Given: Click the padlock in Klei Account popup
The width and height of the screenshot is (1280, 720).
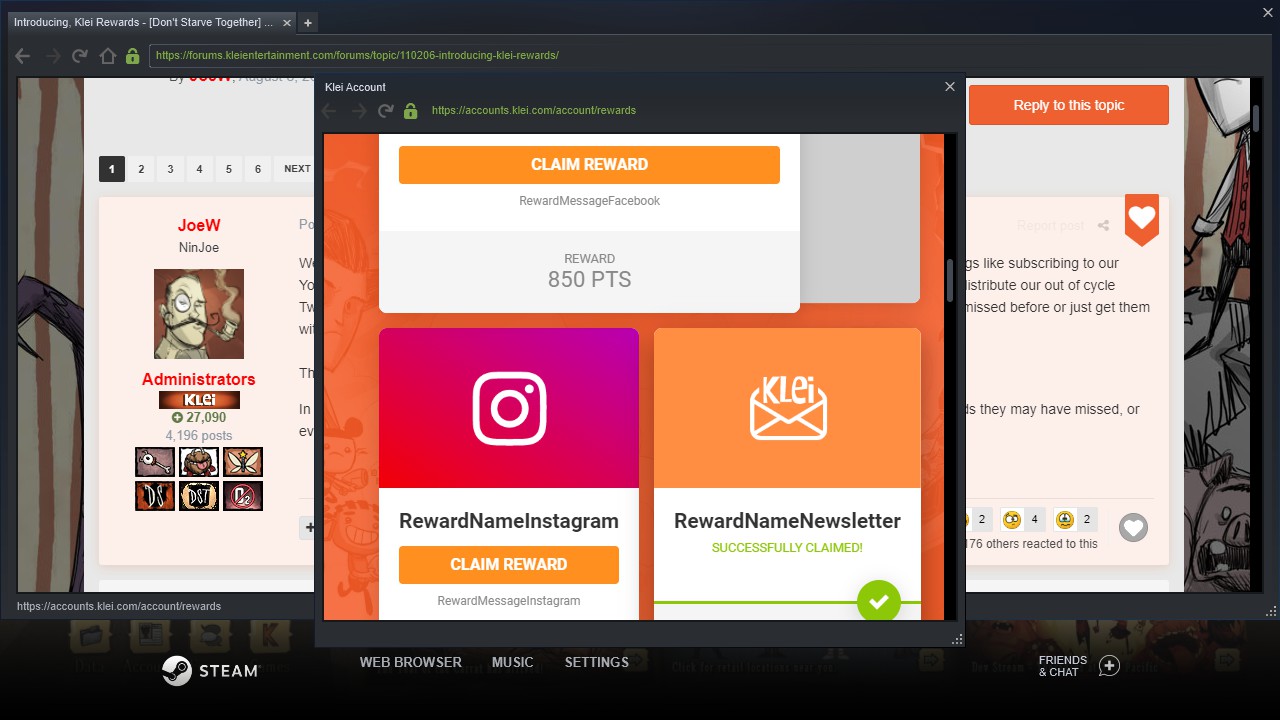Looking at the screenshot, I should [x=410, y=111].
